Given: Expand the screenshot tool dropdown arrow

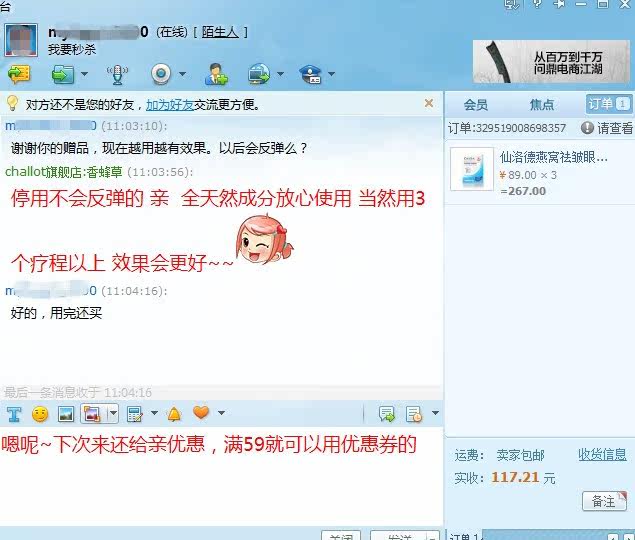Looking at the screenshot, I should [113, 414].
